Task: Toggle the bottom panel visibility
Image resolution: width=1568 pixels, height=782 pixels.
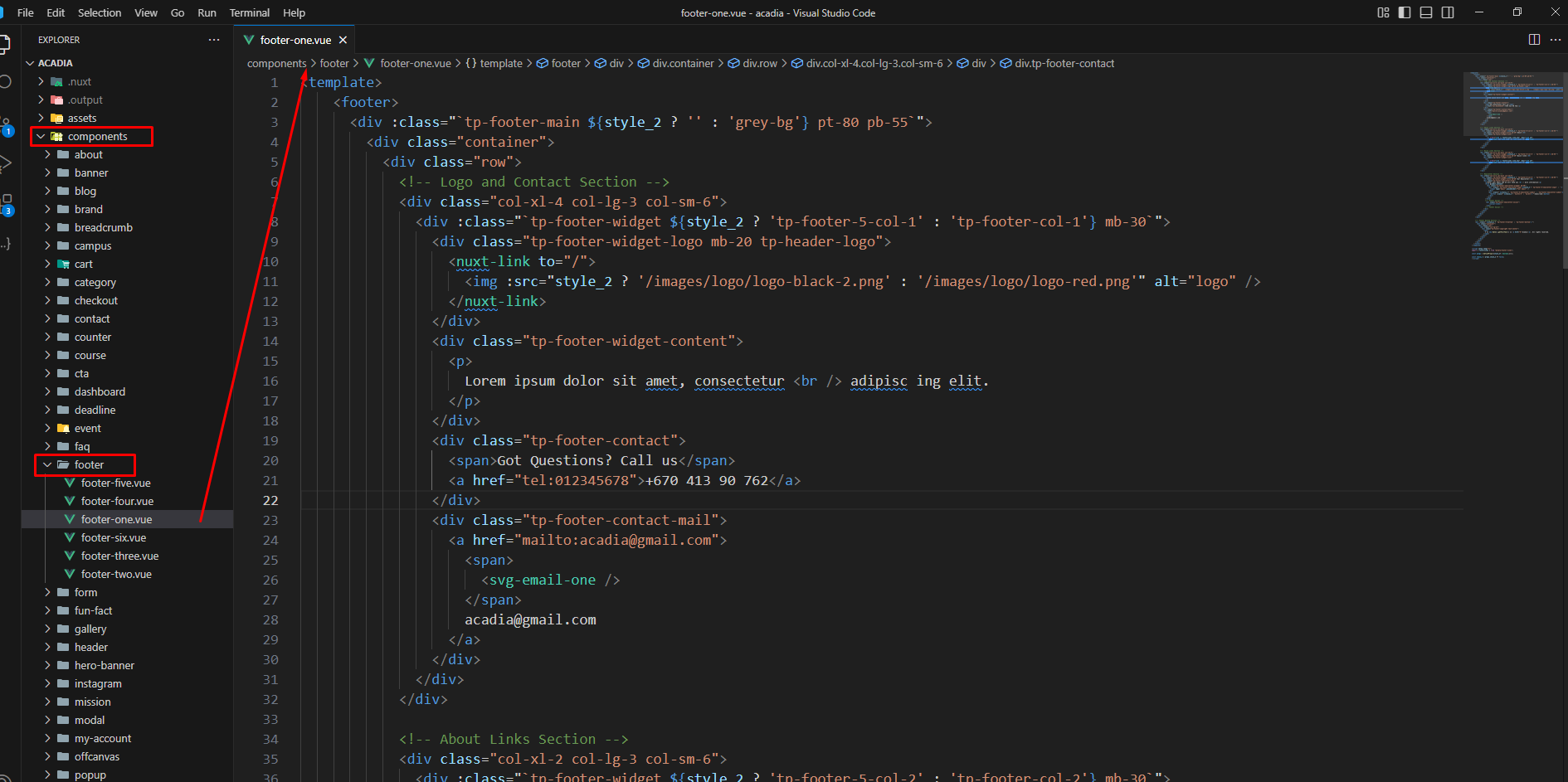Action: tap(1426, 12)
